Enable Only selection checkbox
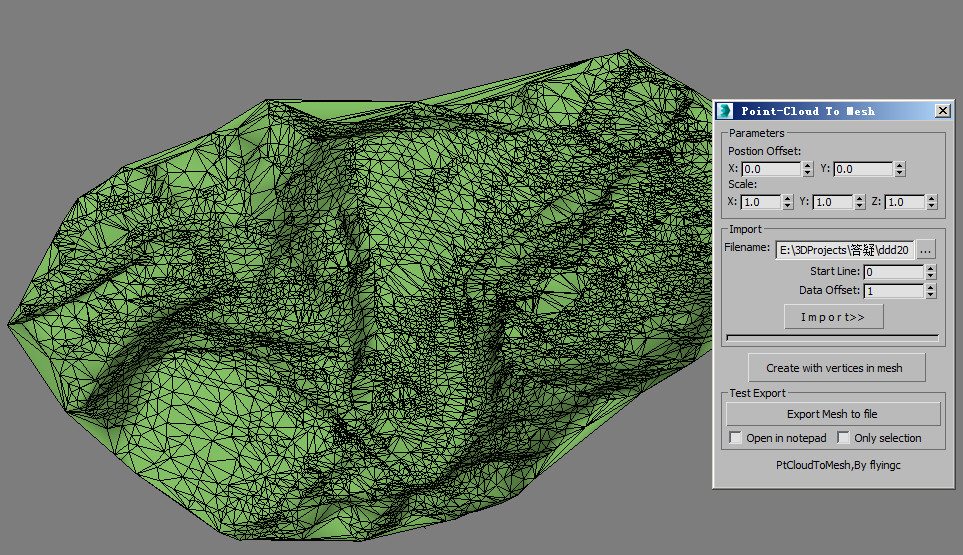Viewport: 963px width, 555px height. tap(843, 437)
